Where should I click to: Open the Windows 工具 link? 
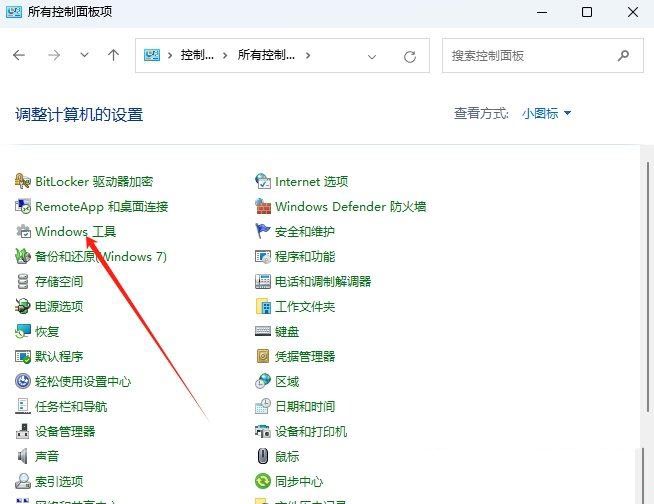(75, 232)
